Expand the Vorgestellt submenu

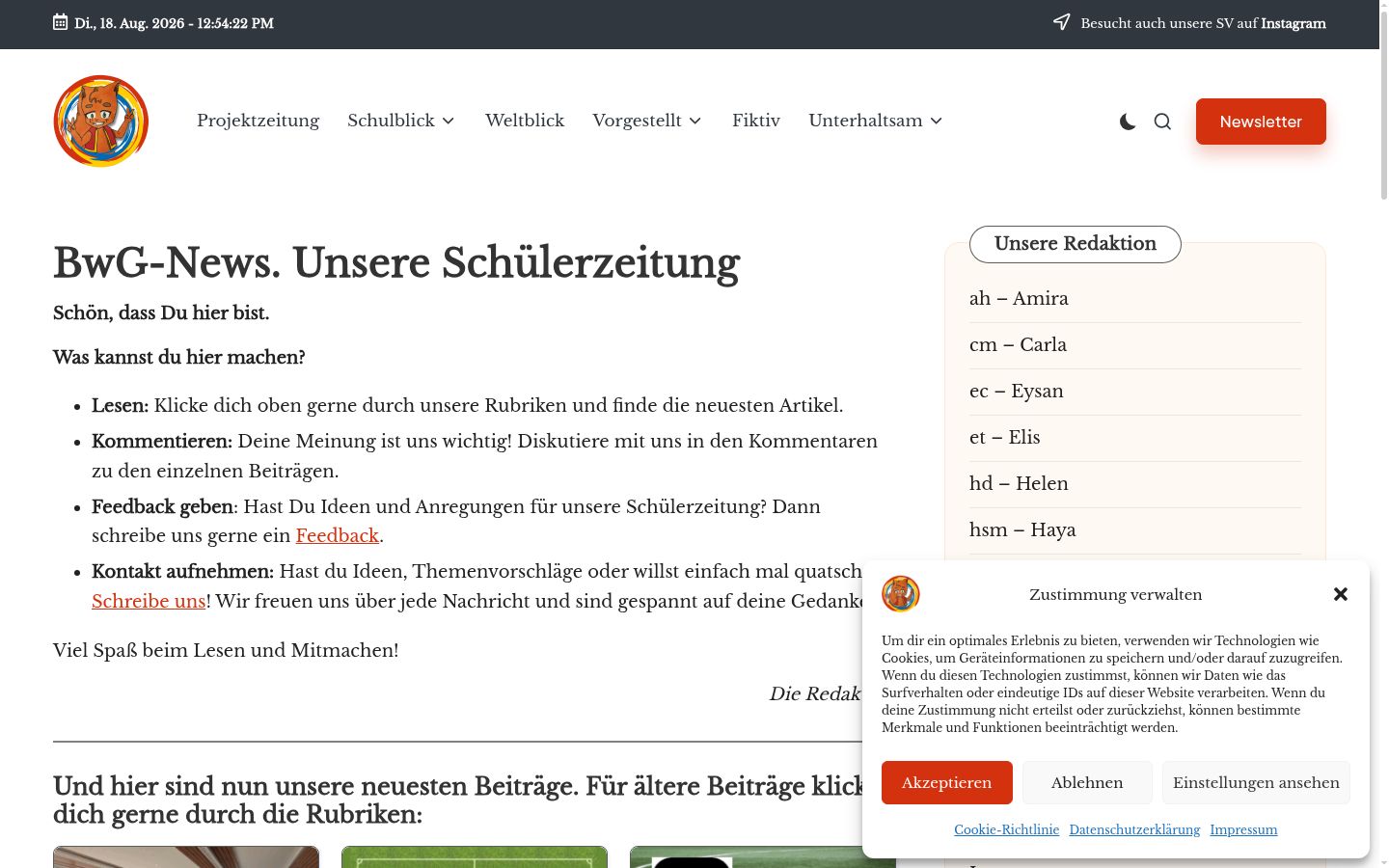[695, 122]
